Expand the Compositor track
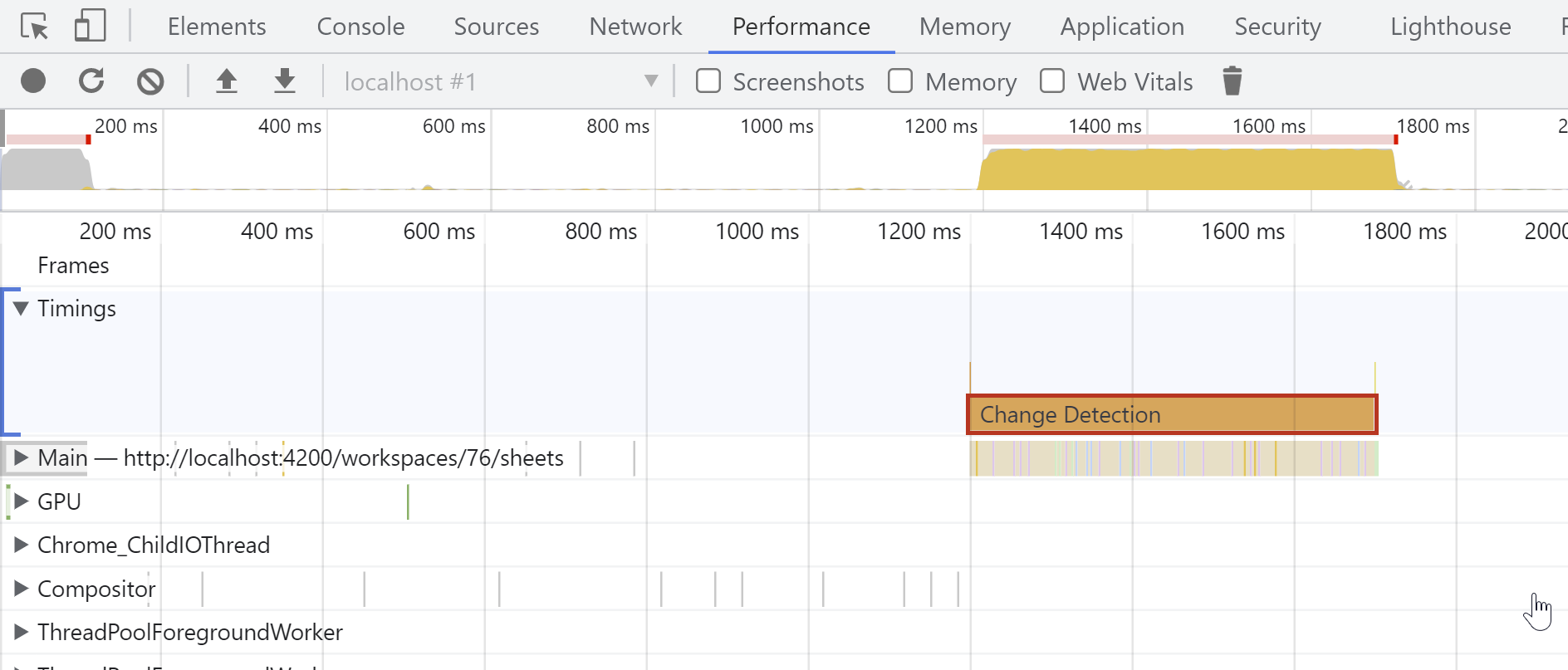Screen dimensions: 1568x670 coord(22,589)
